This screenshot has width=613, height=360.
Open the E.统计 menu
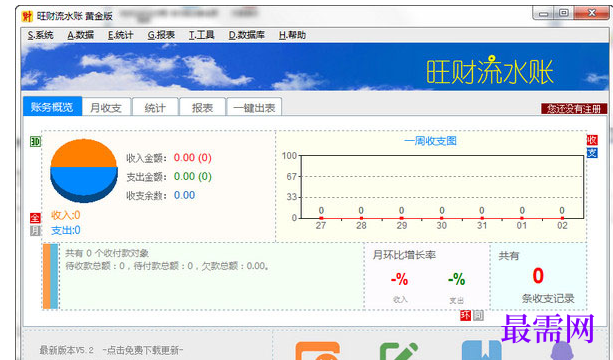click(x=120, y=35)
